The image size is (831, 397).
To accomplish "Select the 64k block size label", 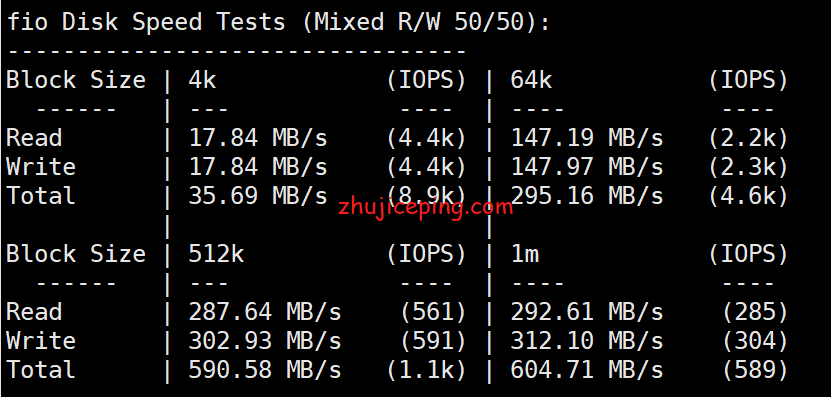I will click(531, 80).
